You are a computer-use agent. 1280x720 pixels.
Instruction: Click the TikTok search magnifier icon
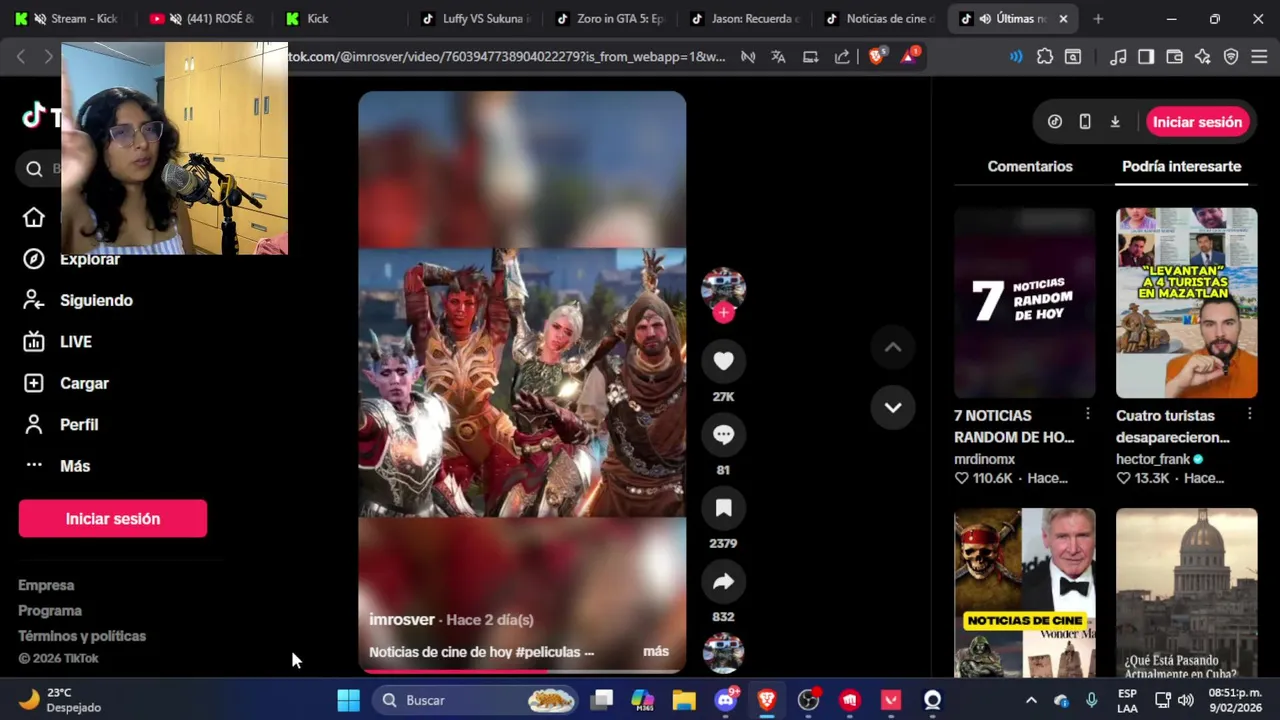35,169
